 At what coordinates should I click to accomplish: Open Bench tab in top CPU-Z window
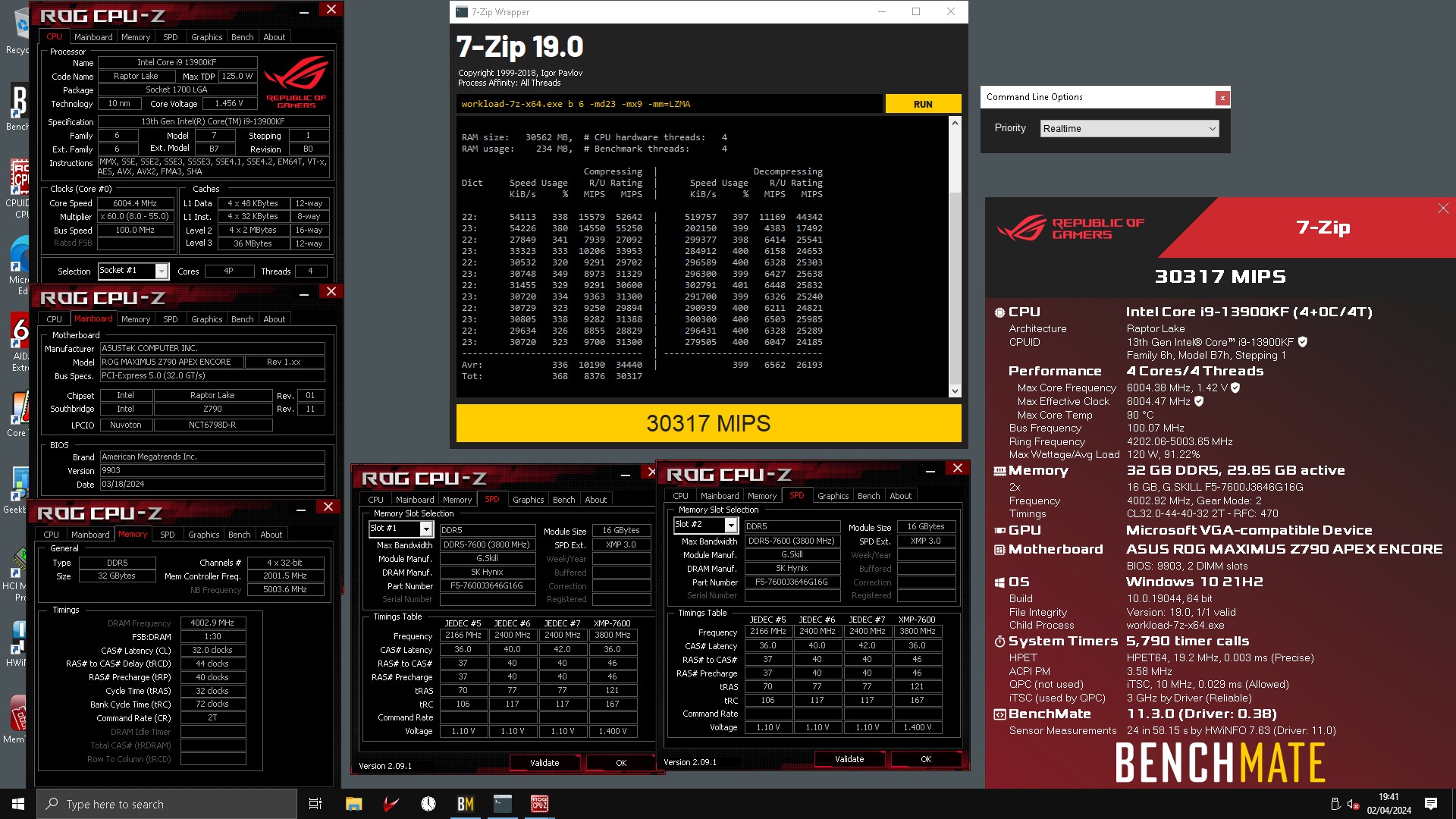[x=243, y=37]
